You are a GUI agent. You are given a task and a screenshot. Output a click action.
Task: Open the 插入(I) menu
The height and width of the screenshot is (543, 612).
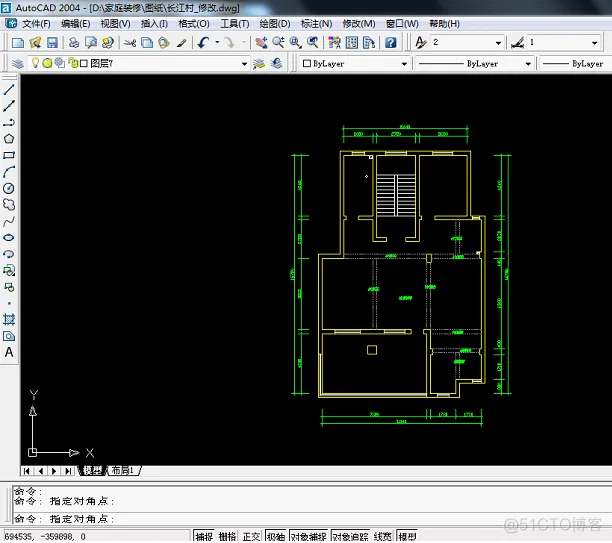pyautogui.click(x=154, y=24)
